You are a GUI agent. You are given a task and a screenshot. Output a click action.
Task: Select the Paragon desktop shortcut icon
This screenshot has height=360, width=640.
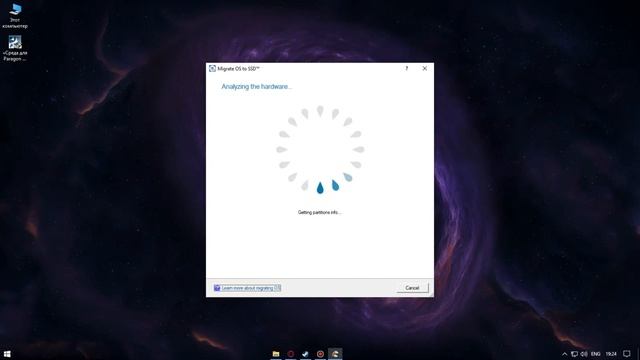point(15,49)
